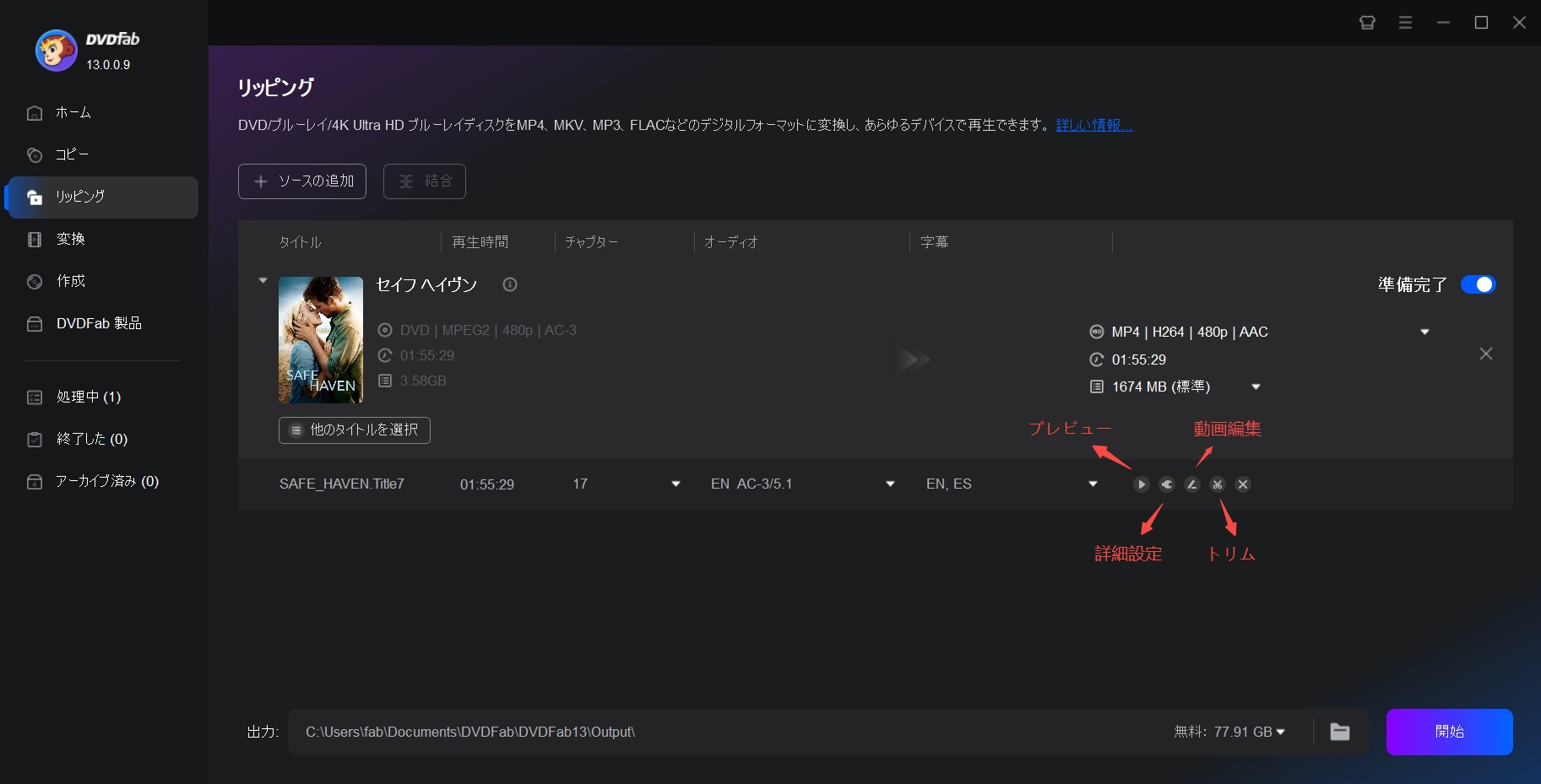Open the video edit pencil icon
The height and width of the screenshot is (784, 1541).
[x=1191, y=484]
